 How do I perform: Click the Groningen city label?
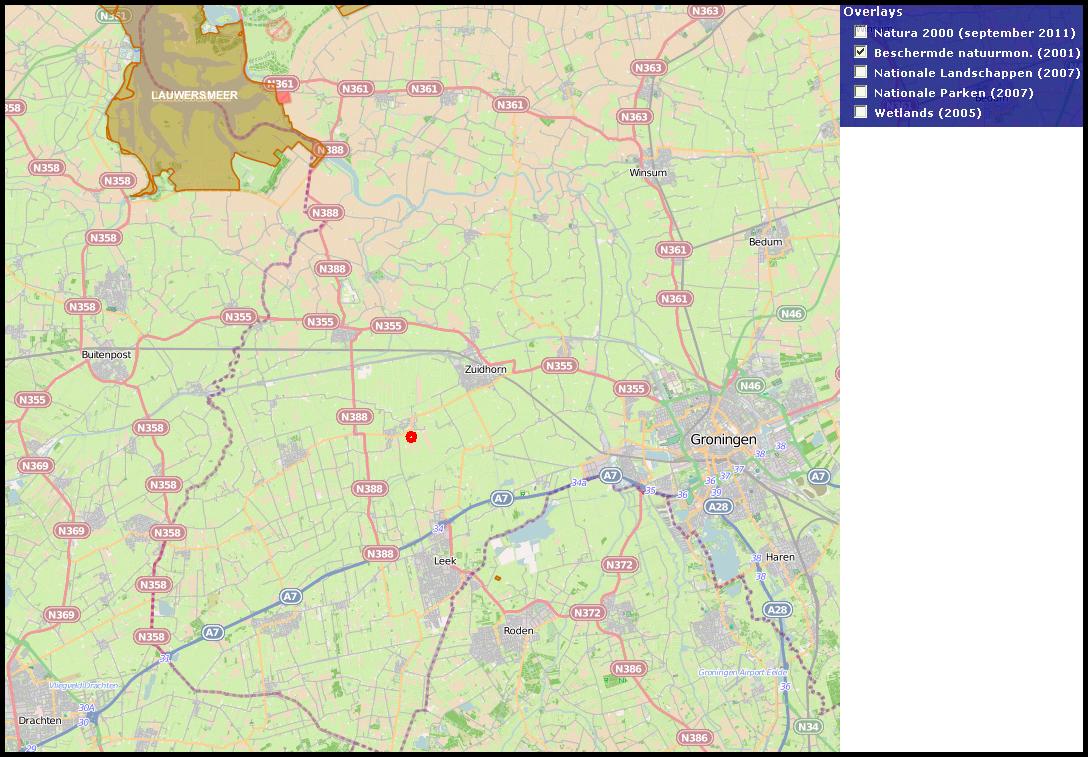[x=723, y=440]
